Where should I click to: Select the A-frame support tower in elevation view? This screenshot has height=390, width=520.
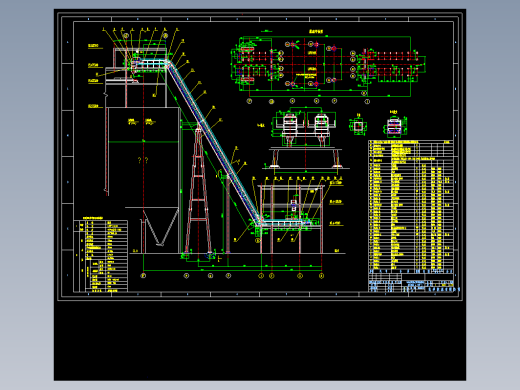(x=199, y=192)
